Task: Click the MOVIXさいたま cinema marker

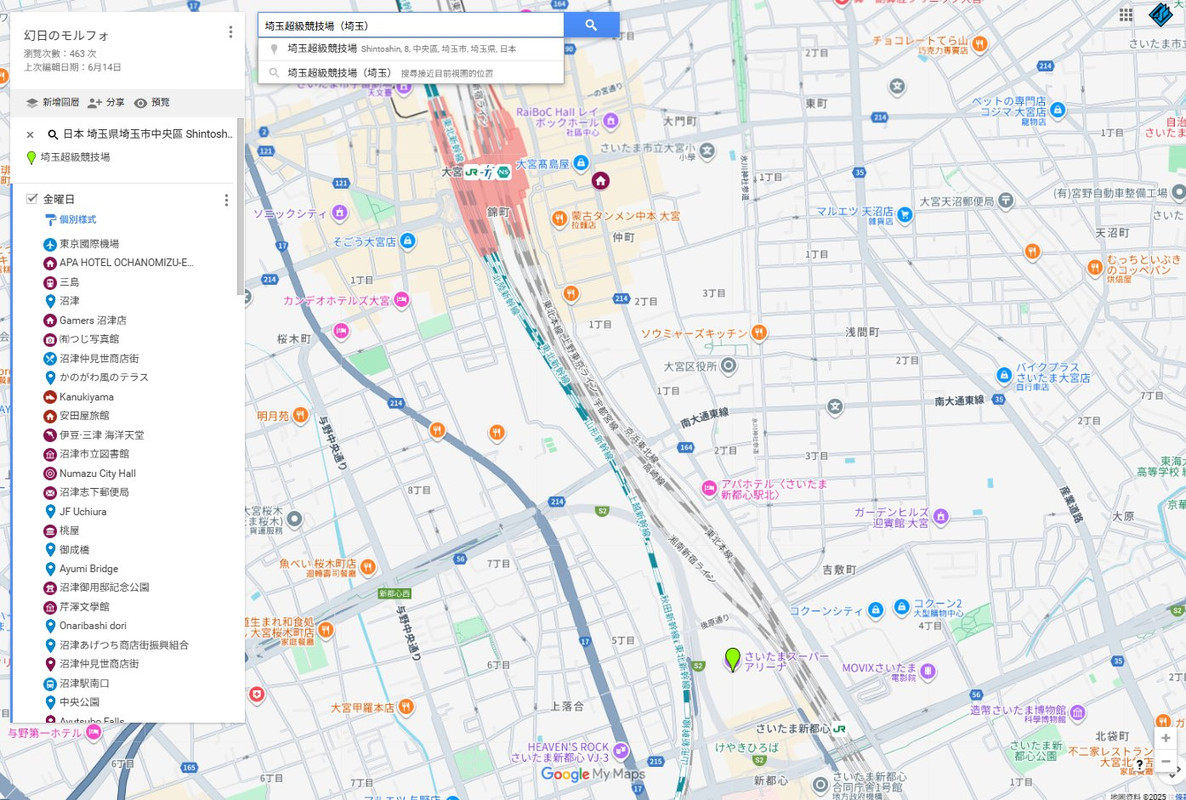Action: point(928,670)
